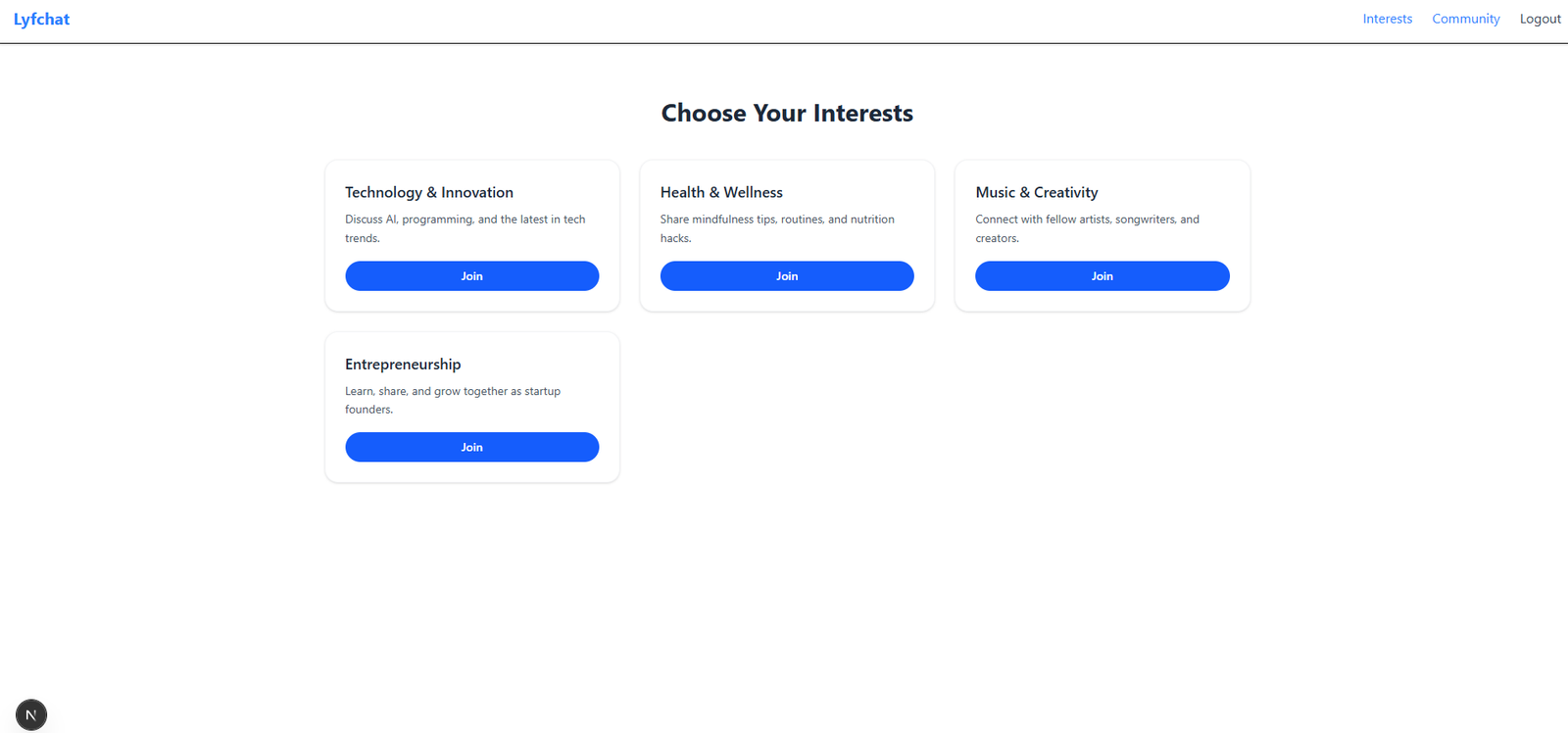Log out using the Logout button
The image size is (1568, 733).
(1540, 19)
